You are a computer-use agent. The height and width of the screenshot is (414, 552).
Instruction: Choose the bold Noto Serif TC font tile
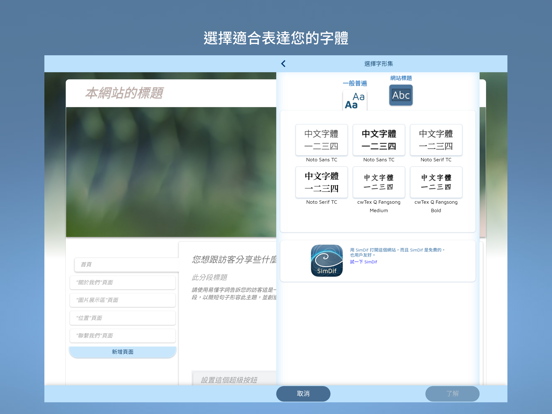click(x=321, y=182)
